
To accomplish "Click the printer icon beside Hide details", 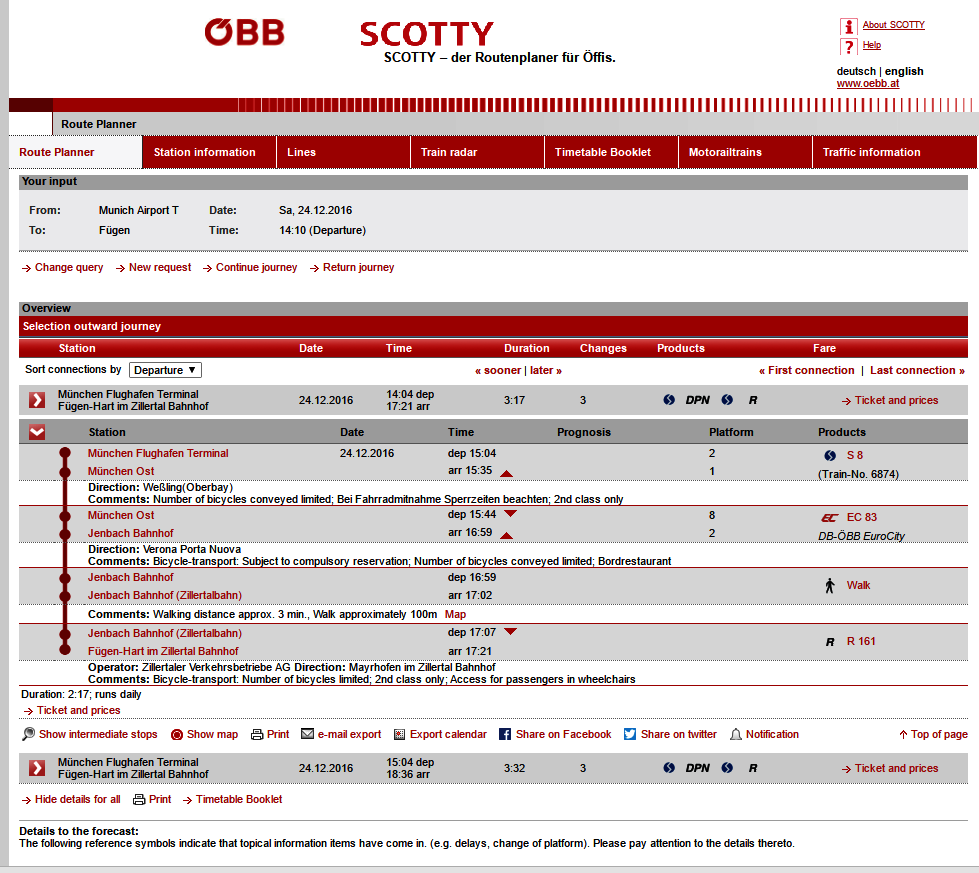I will click(139, 800).
